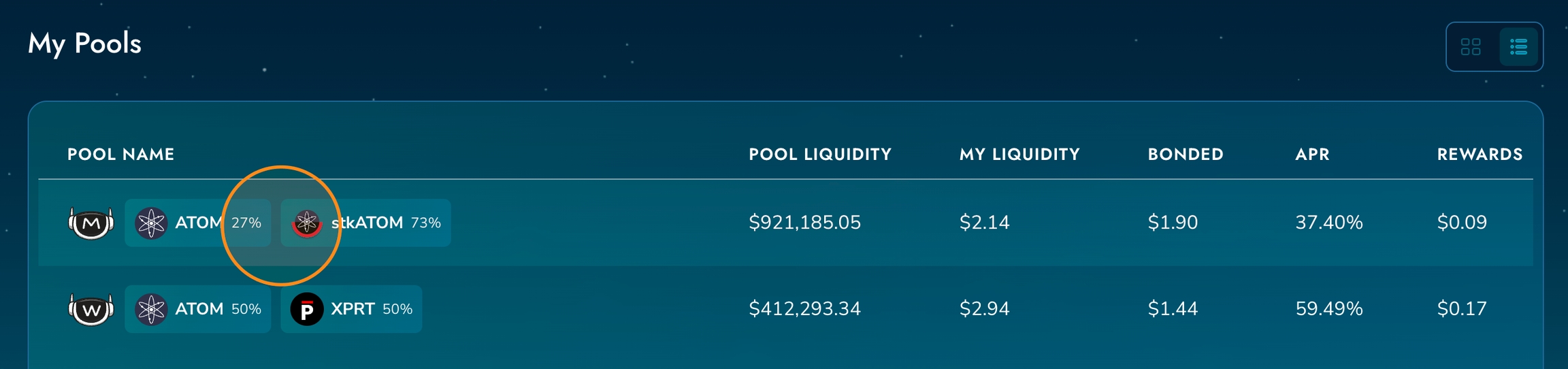This screenshot has height=369, width=1568.
Task: Select the stkATOM 73% token chip
Action: [366, 223]
